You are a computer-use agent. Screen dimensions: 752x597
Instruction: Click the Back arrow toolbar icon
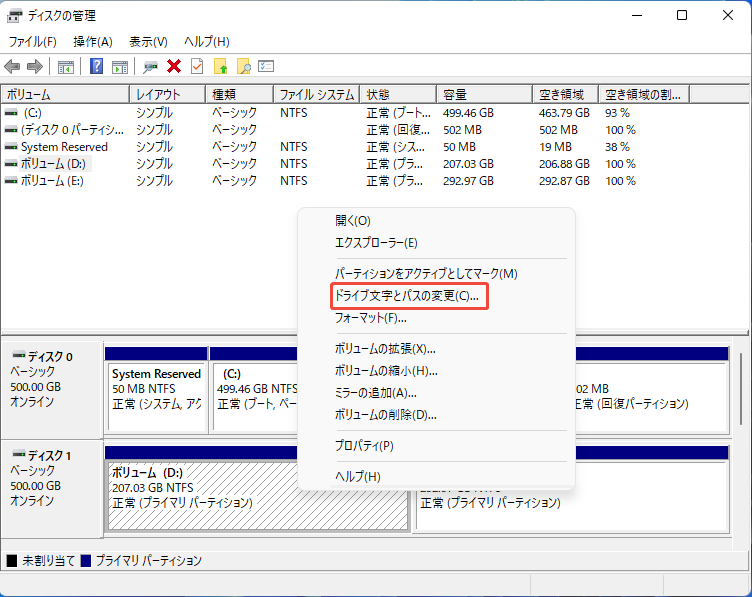[12, 67]
